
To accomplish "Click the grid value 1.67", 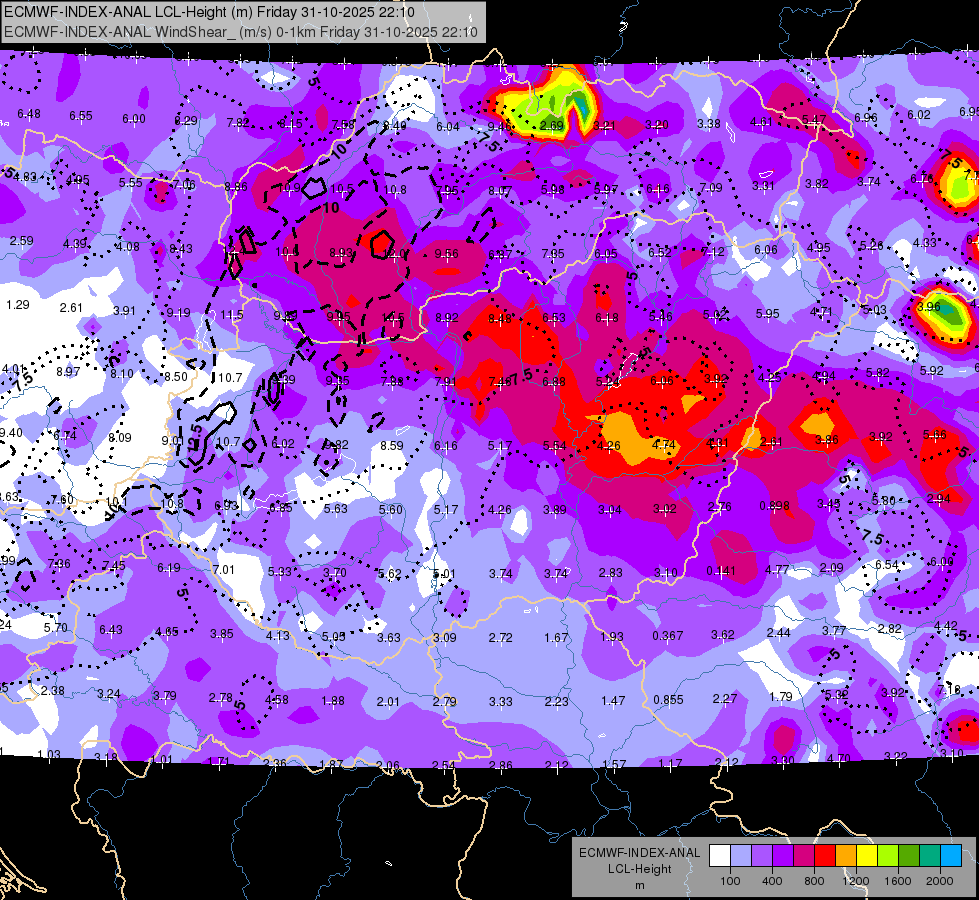I will tap(556, 638).
